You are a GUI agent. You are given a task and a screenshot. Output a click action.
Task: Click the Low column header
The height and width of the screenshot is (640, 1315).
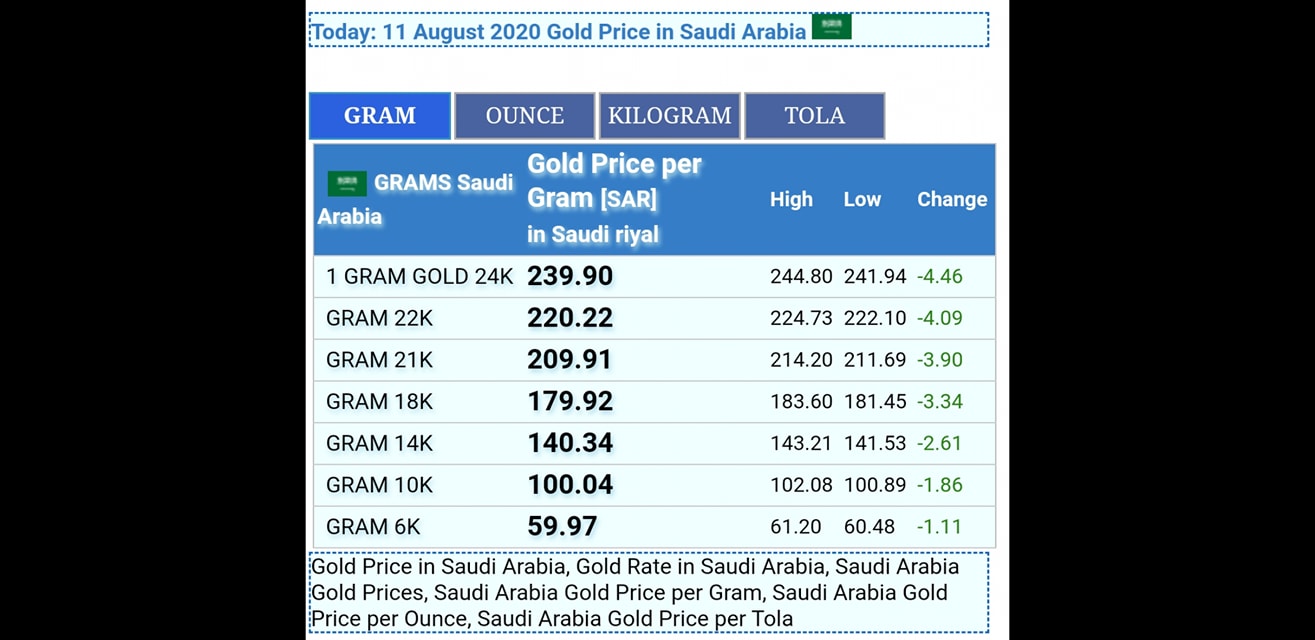coord(862,199)
